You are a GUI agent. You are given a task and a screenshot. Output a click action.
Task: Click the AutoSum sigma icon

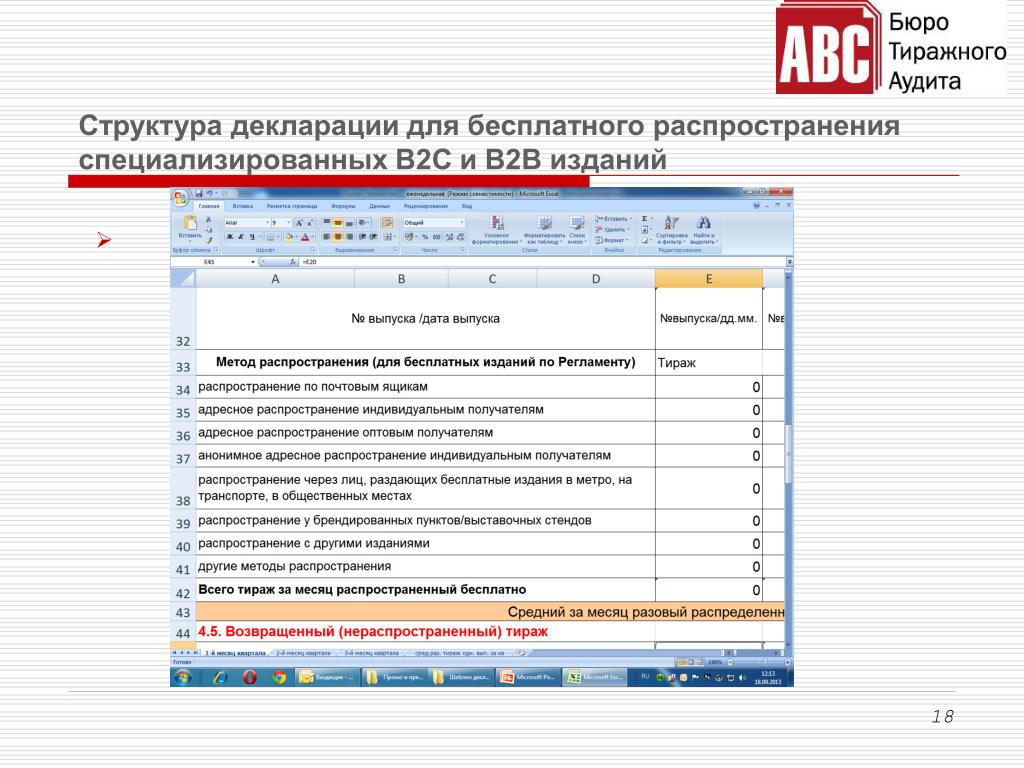(x=644, y=219)
